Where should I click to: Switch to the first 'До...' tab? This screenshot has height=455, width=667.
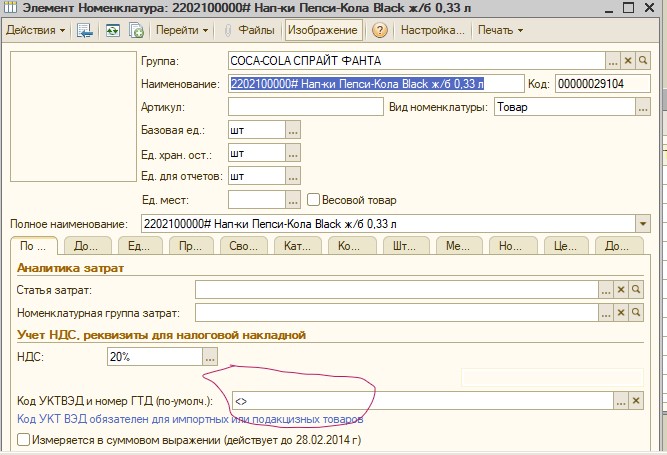pyautogui.click(x=87, y=246)
